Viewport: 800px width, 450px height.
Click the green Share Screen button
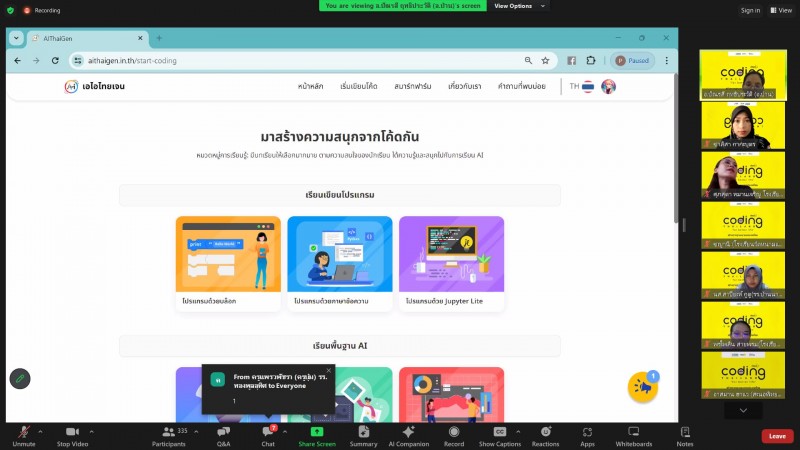point(317,436)
